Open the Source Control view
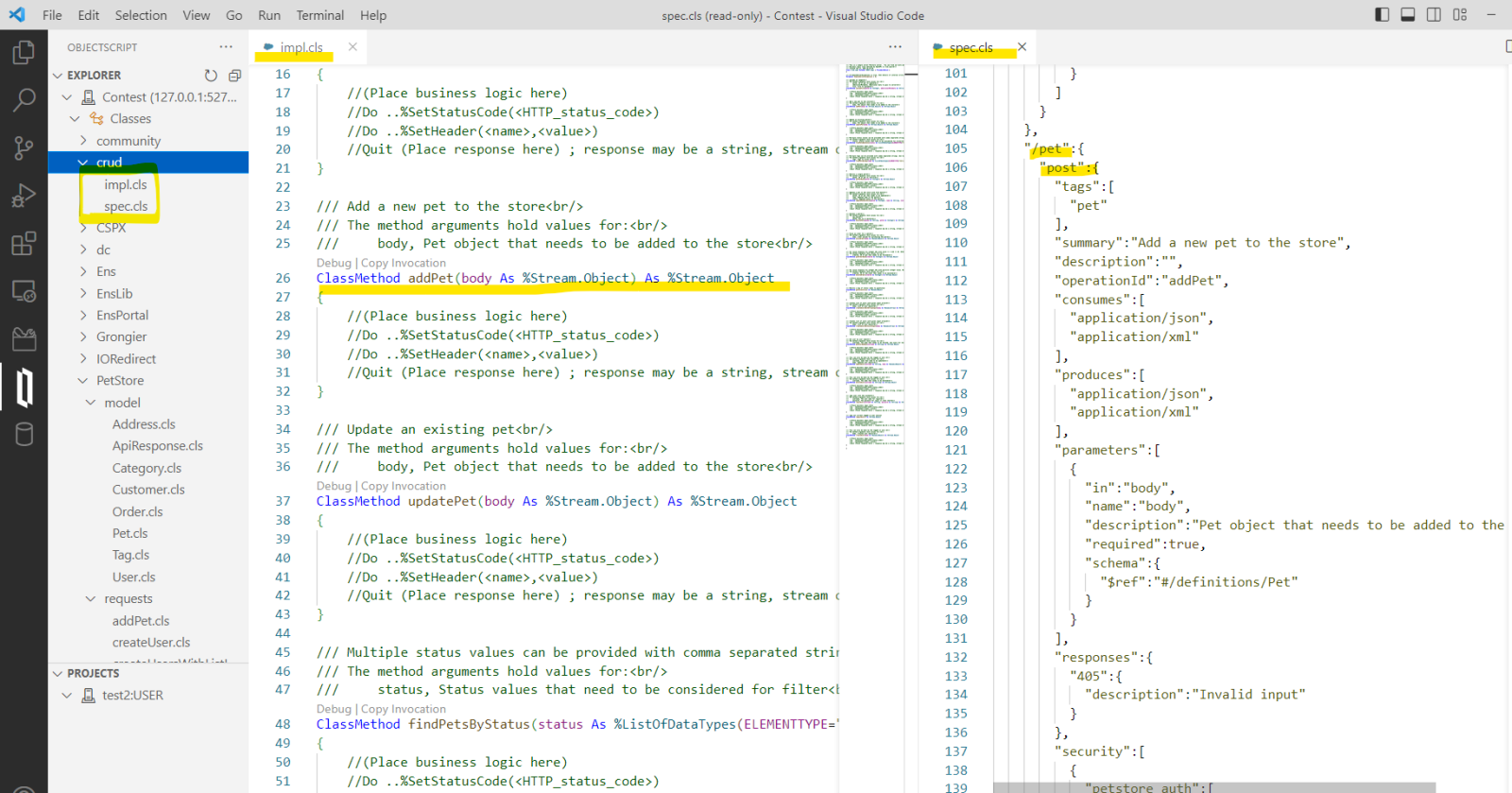 click(24, 147)
